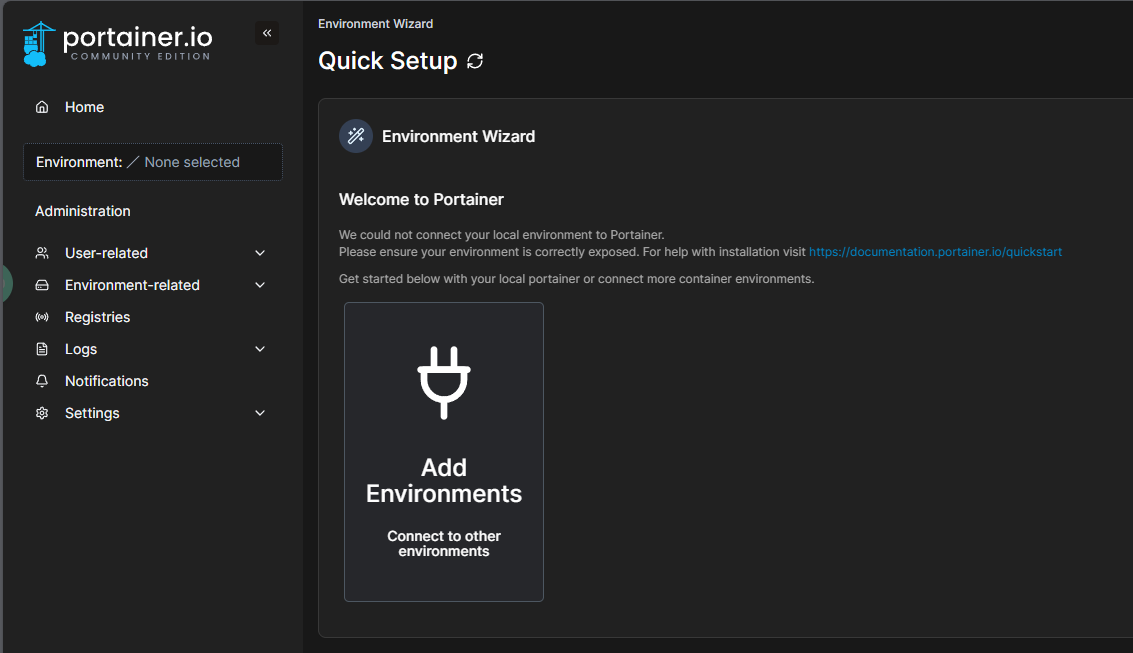Click the Administration heading

pyautogui.click(x=83, y=211)
